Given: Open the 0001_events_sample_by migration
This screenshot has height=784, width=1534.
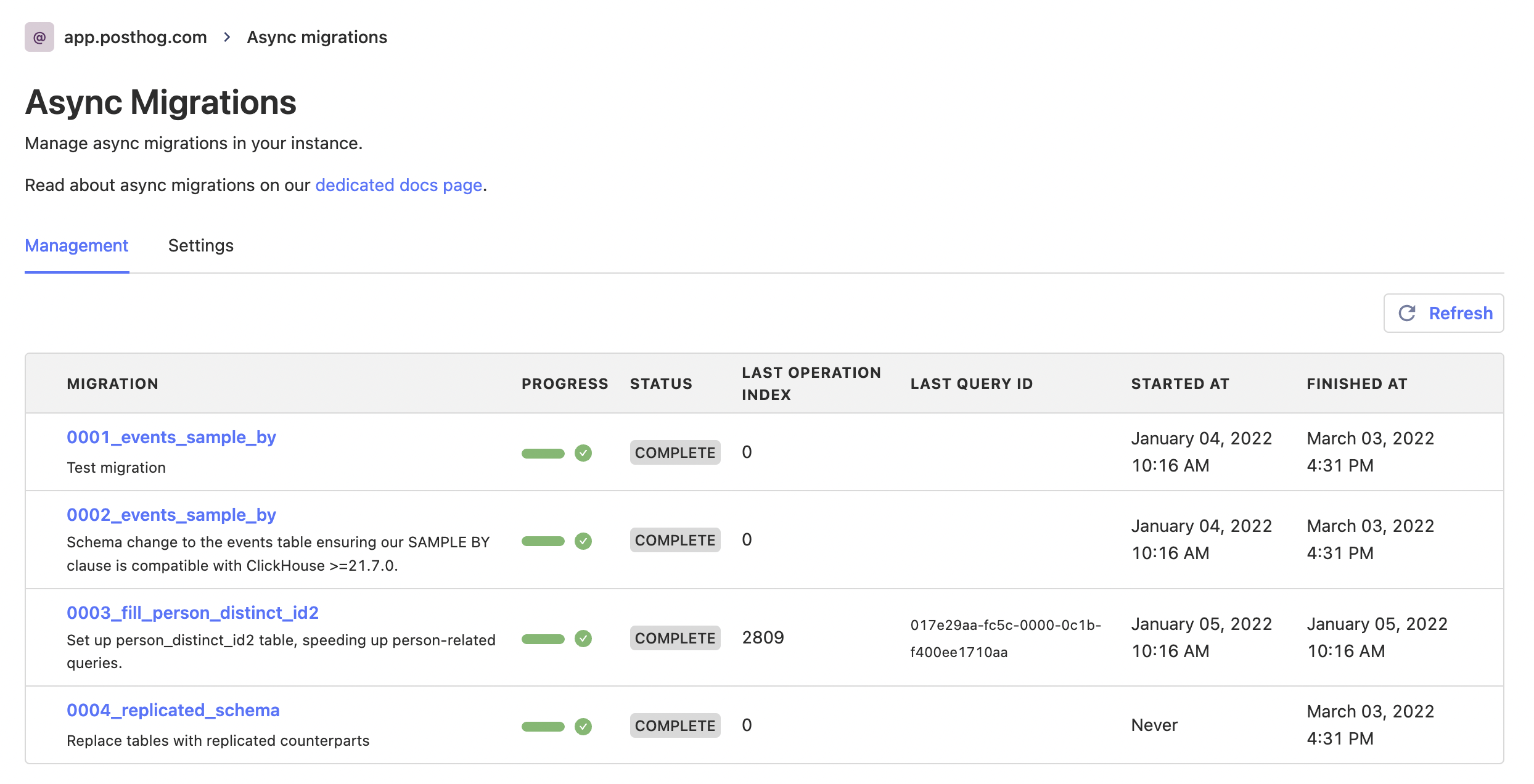Looking at the screenshot, I should click(171, 437).
